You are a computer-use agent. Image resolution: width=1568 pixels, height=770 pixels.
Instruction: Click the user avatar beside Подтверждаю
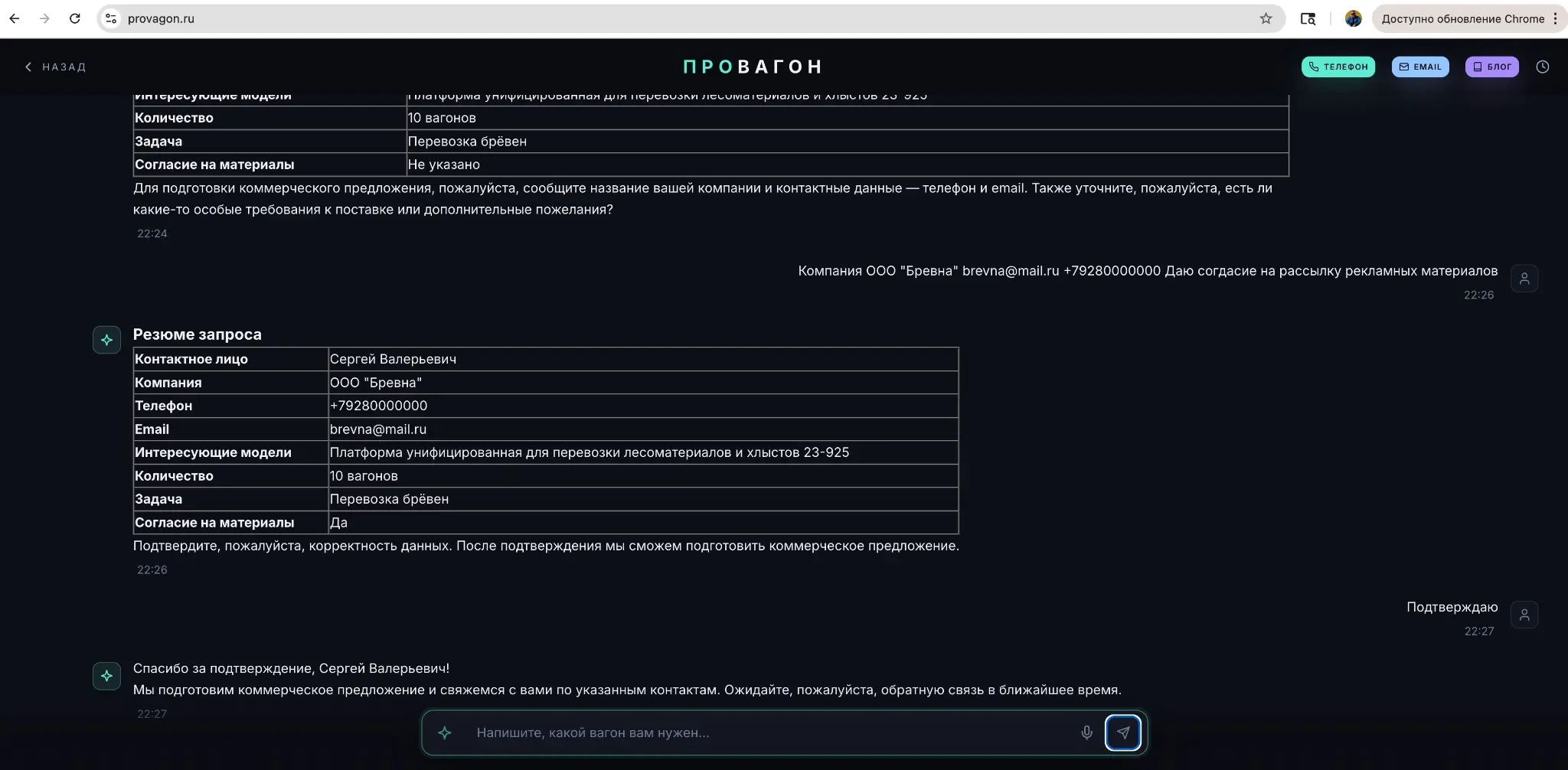(1524, 615)
